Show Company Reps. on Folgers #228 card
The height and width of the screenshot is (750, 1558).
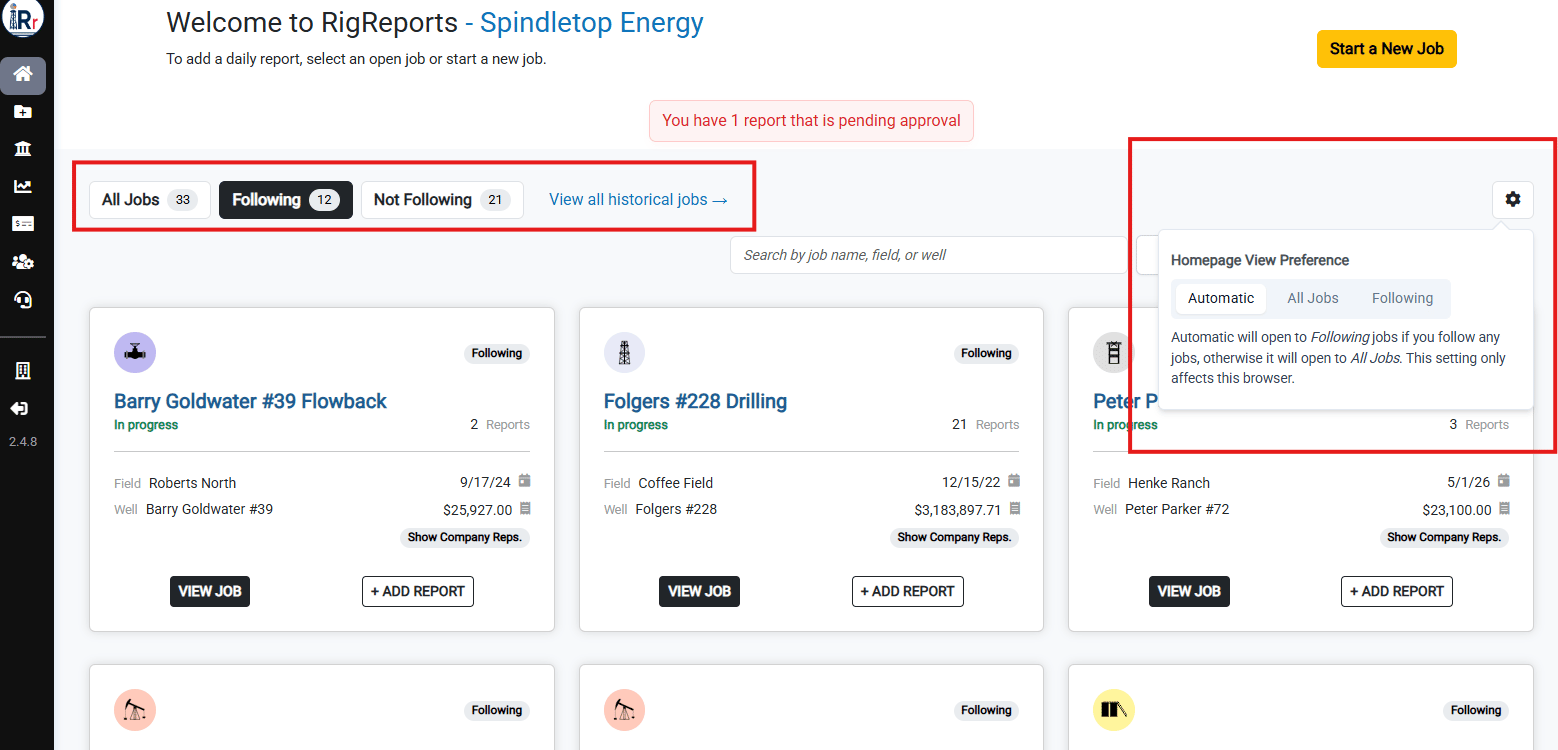(955, 537)
